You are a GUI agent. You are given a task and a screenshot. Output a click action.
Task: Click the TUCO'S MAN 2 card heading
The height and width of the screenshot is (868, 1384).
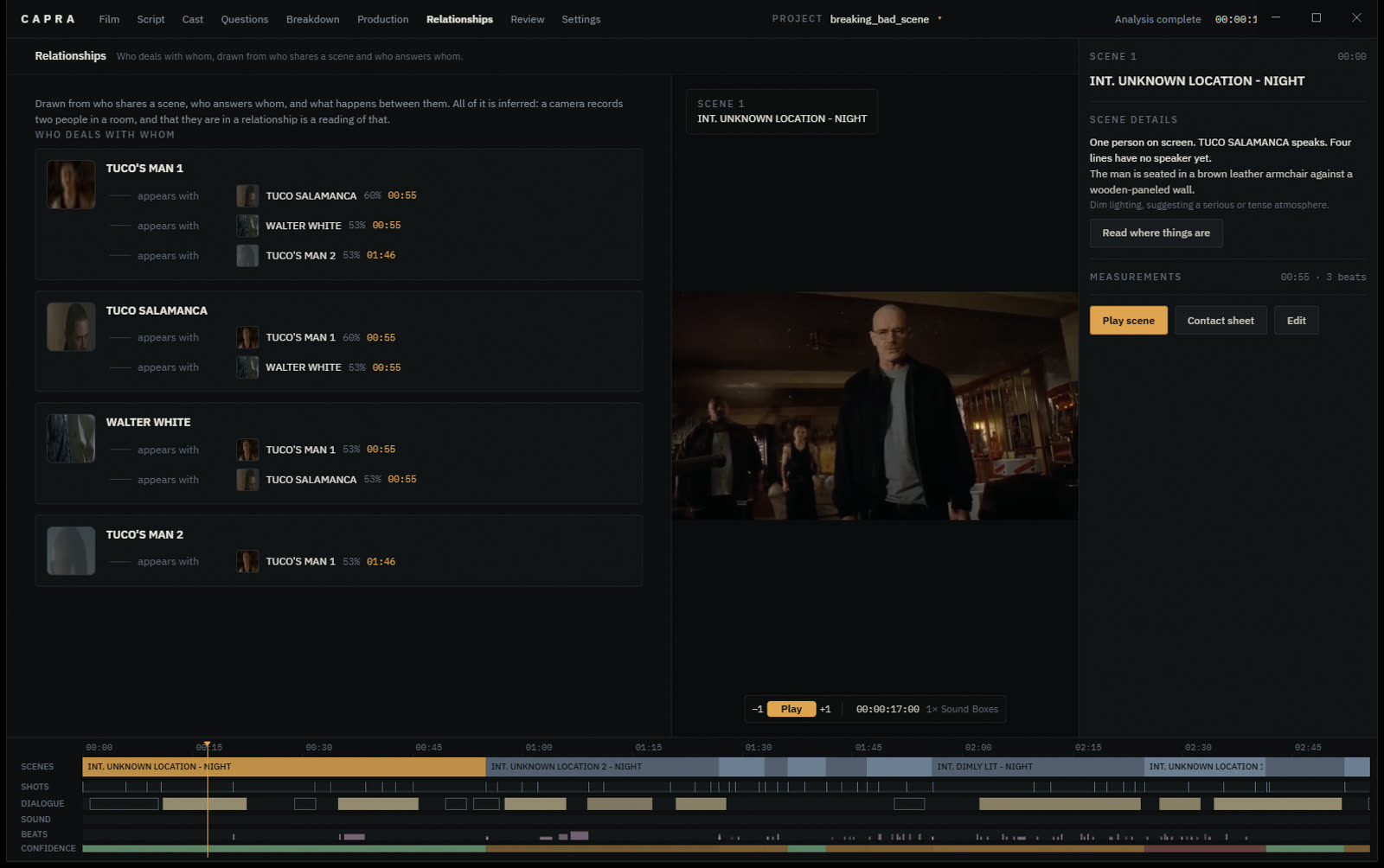tap(144, 535)
